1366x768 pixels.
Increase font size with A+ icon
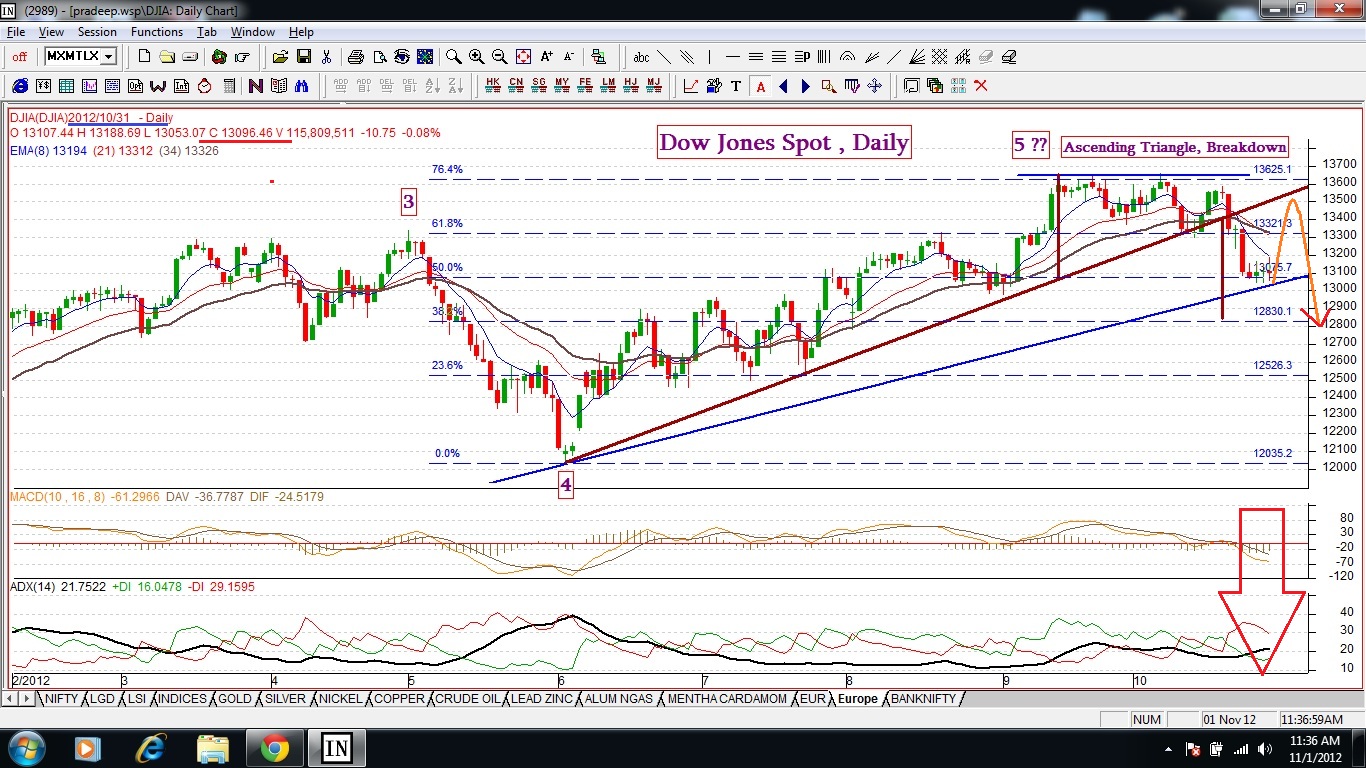546,57
